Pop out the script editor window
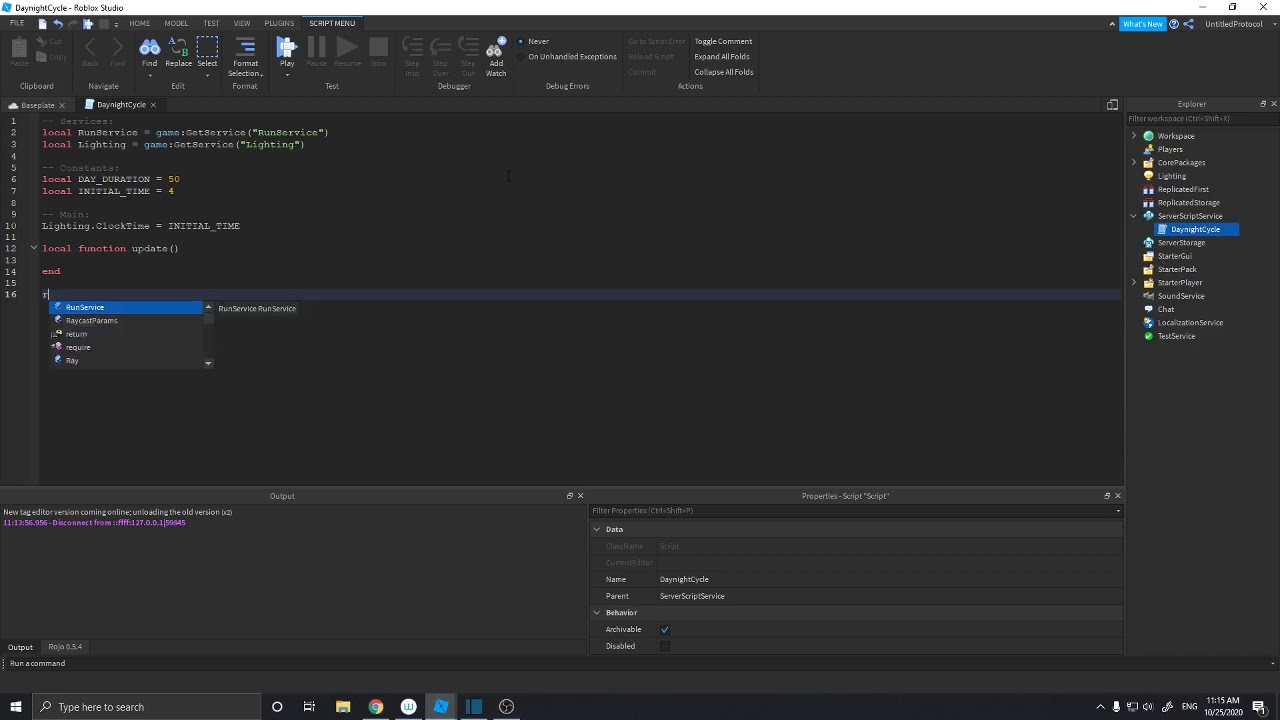 pos(1112,104)
